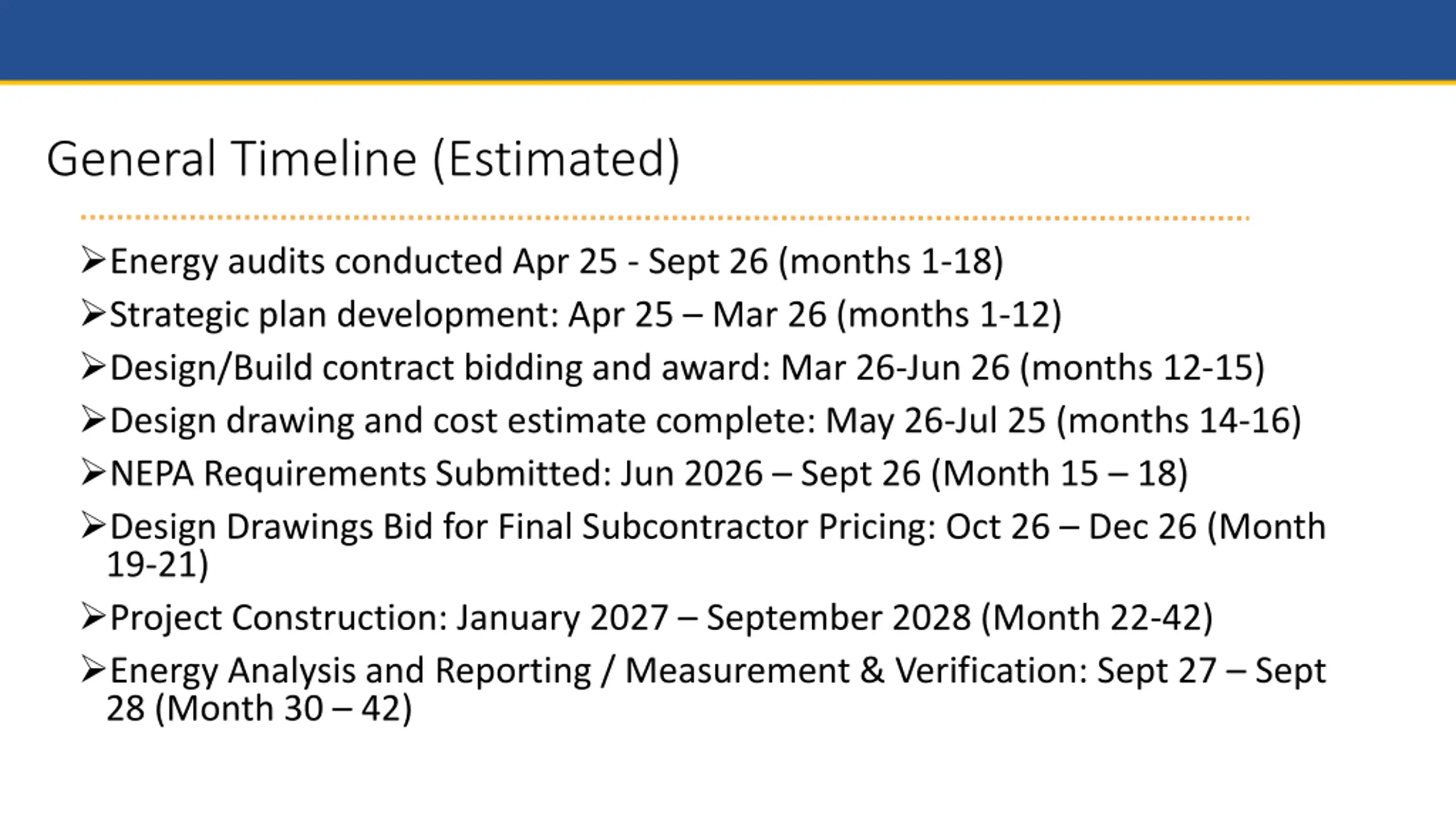Image resolution: width=1456 pixels, height=819 pixels.
Task: Select the arrow bullet before Project Construction
Action: (93, 617)
